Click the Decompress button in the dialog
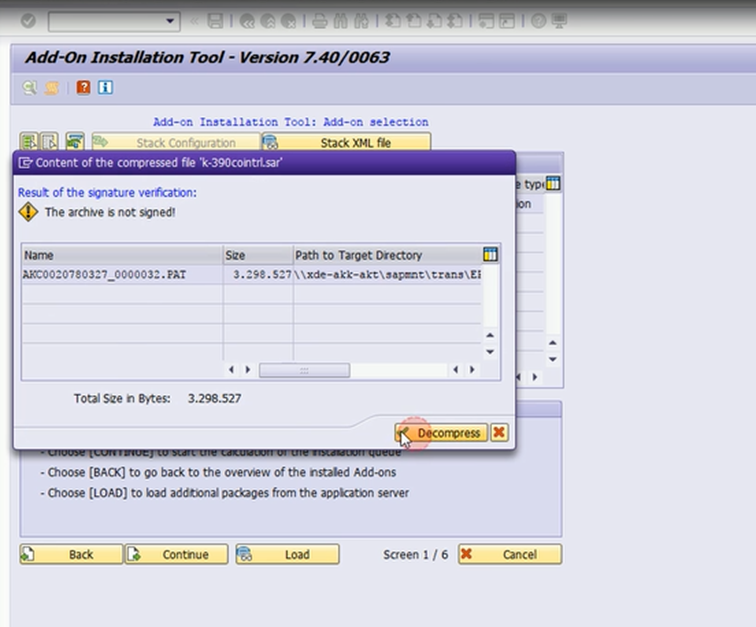Screen dimensions: 756x627 (441, 433)
